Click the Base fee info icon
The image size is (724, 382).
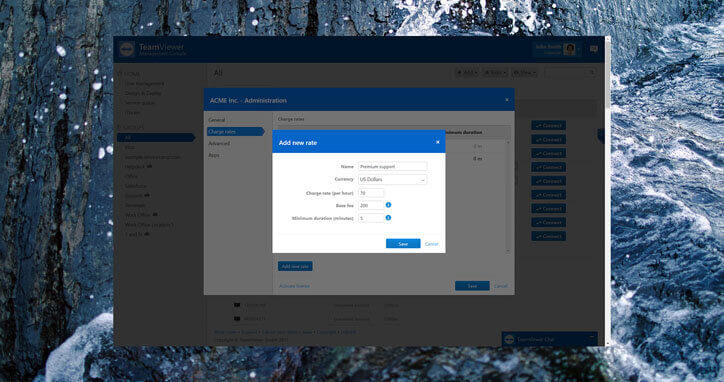point(388,205)
